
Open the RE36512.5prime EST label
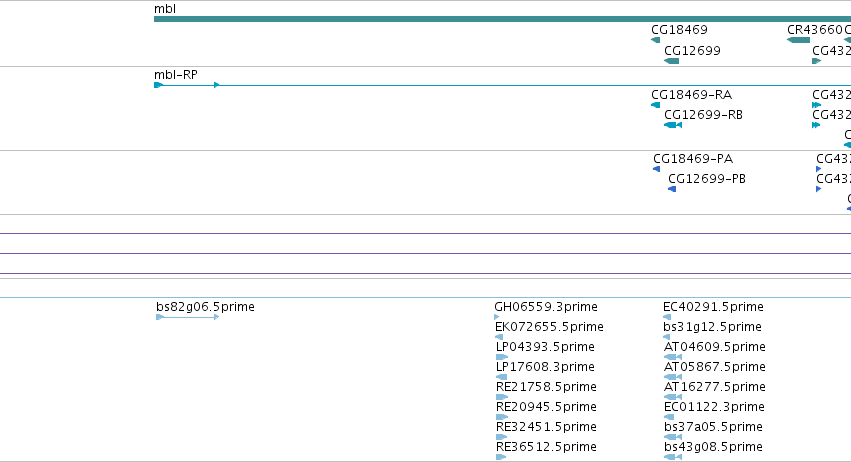click(x=547, y=447)
